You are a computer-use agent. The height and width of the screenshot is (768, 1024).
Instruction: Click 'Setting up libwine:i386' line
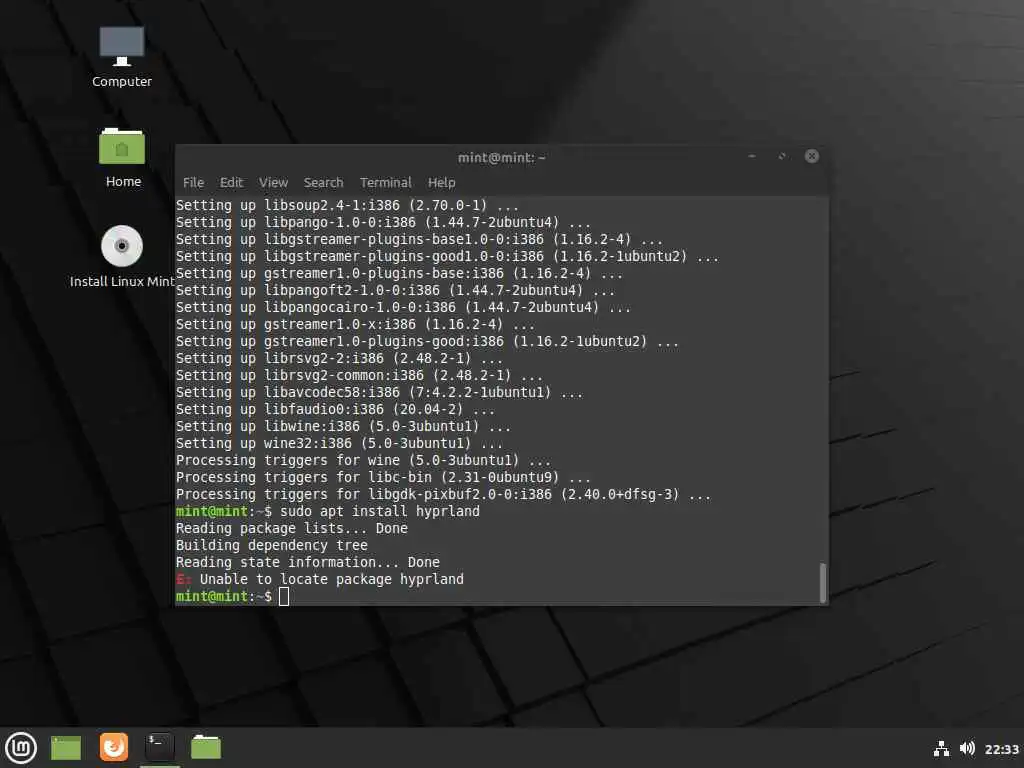pos(344,426)
